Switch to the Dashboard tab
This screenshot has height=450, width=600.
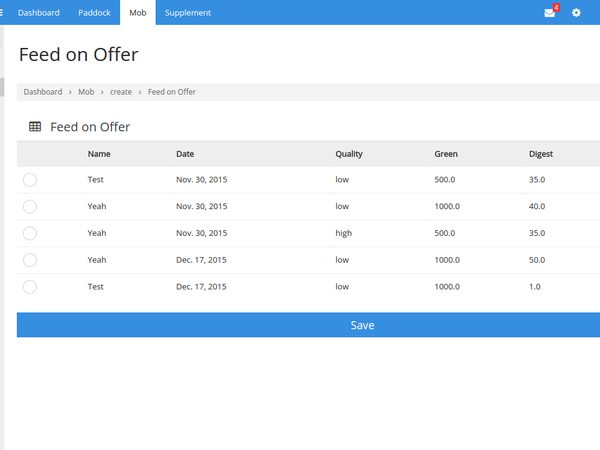click(x=39, y=13)
